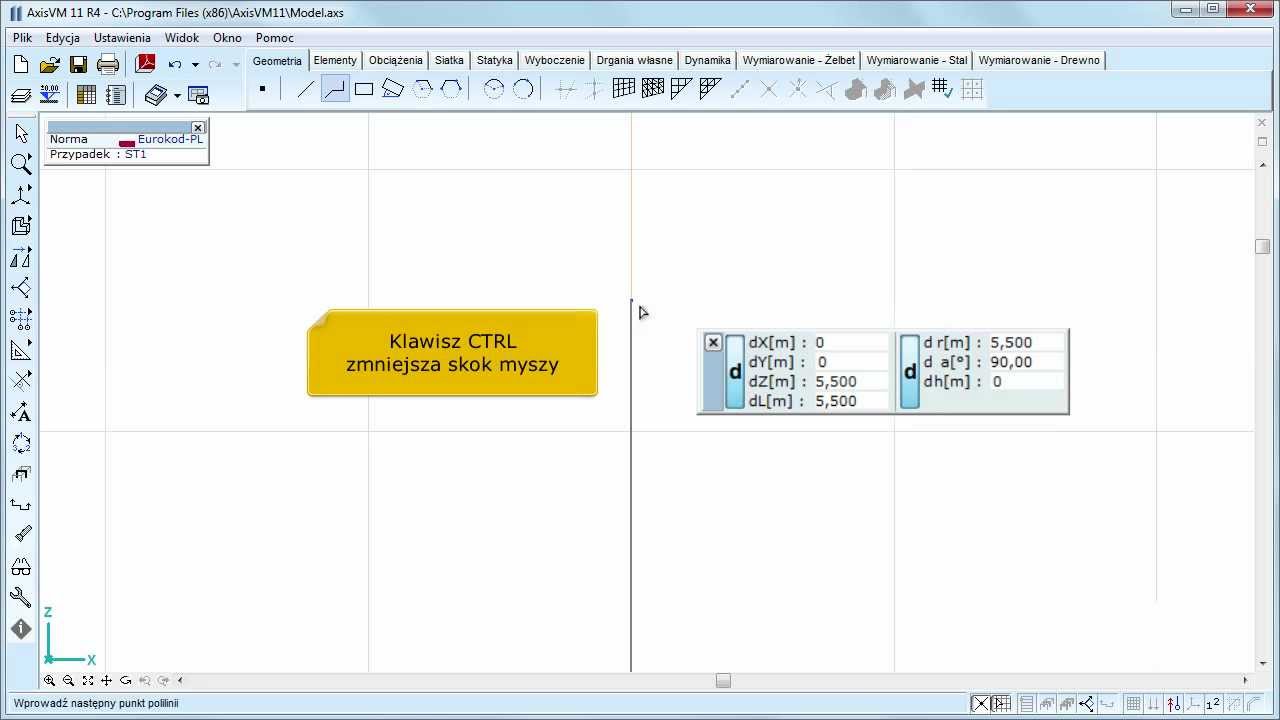
Task: Open the Drgania własne tab
Action: pyautogui.click(x=634, y=60)
